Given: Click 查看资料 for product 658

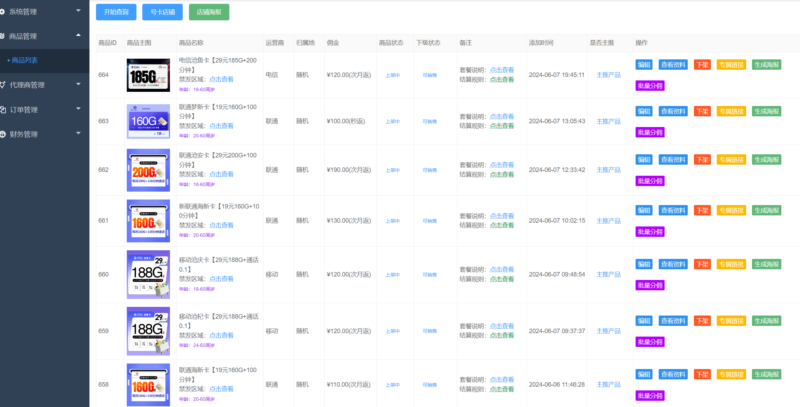Looking at the screenshot, I should point(673,374).
